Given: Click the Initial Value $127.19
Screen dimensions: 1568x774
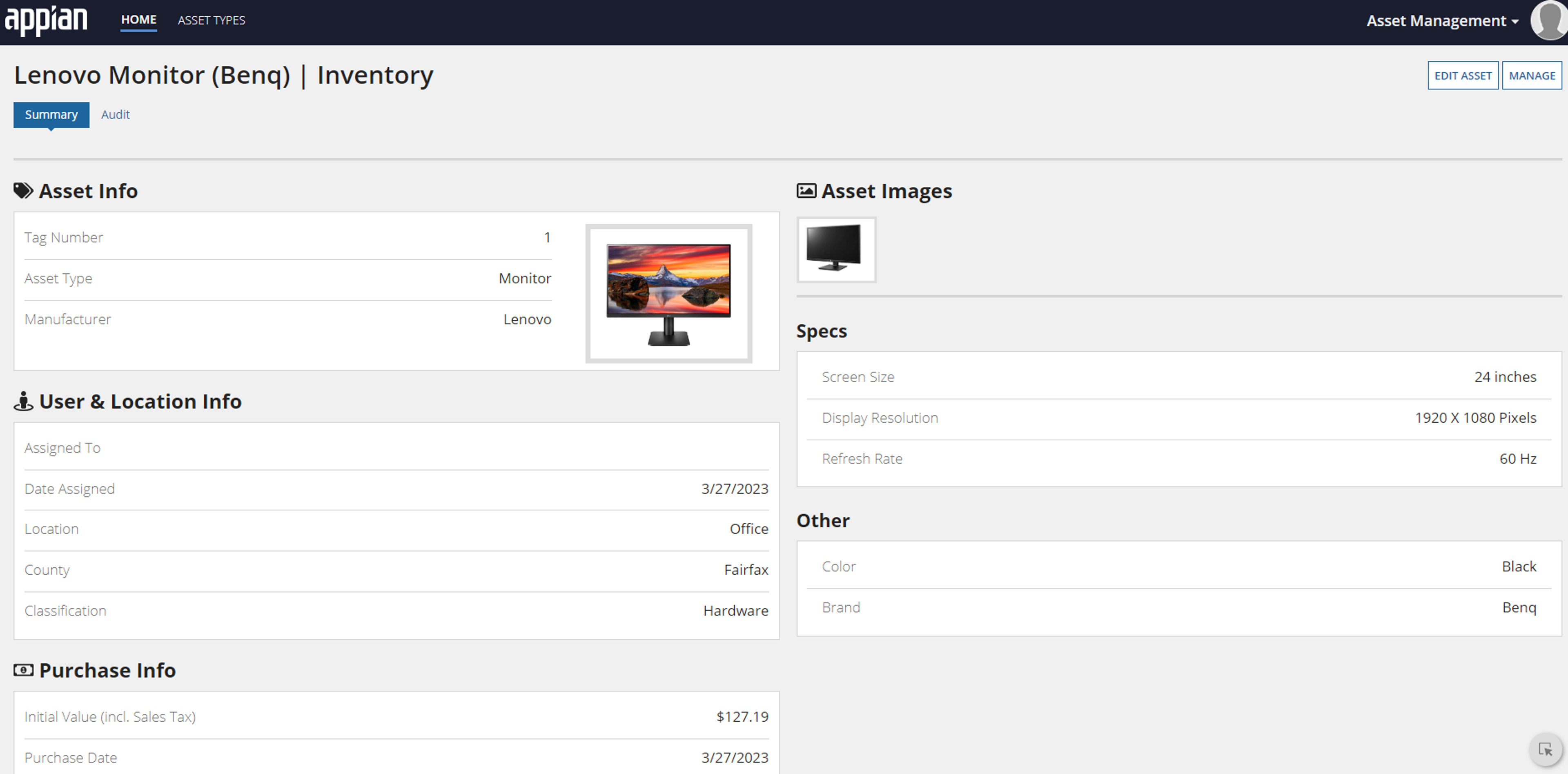Looking at the screenshot, I should point(743,717).
